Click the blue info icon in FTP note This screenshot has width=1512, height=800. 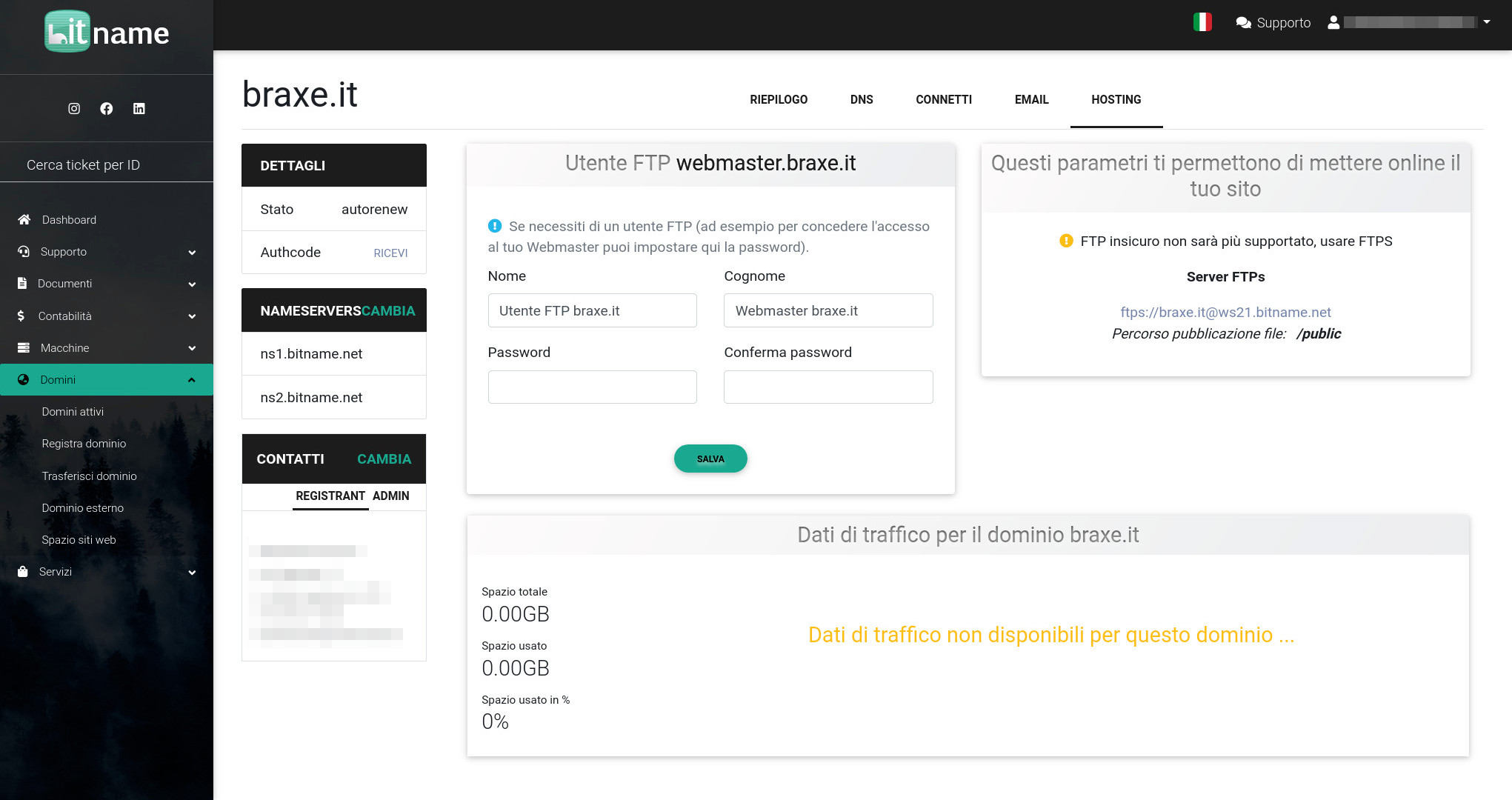(x=495, y=226)
